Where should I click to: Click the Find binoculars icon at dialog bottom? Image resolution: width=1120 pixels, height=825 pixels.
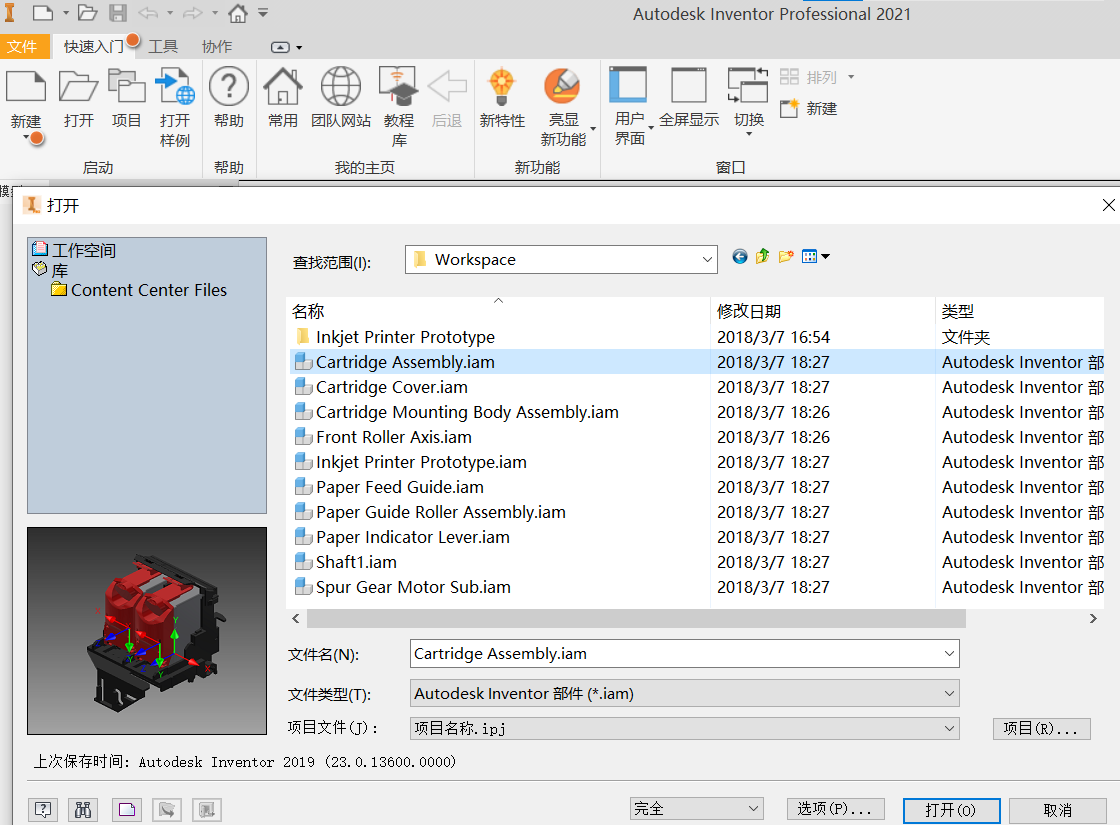click(x=84, y=809)
